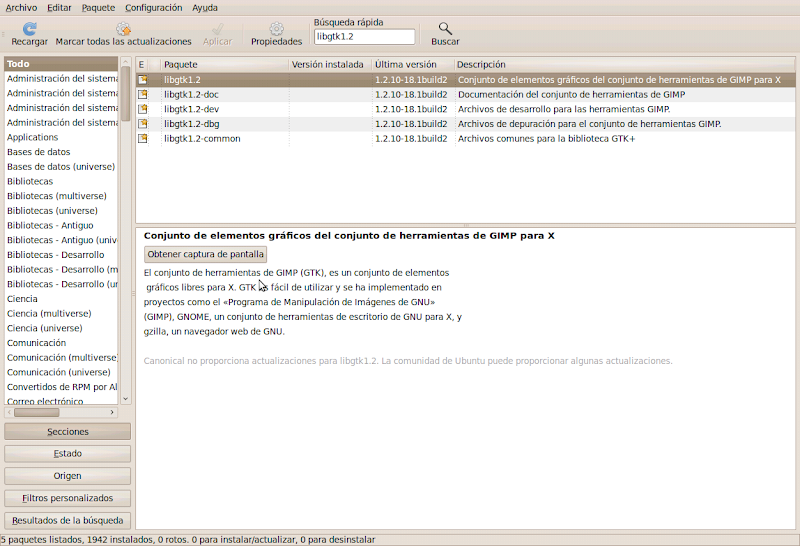Toggle status box for libgtk1.2 package

(143, 80)
